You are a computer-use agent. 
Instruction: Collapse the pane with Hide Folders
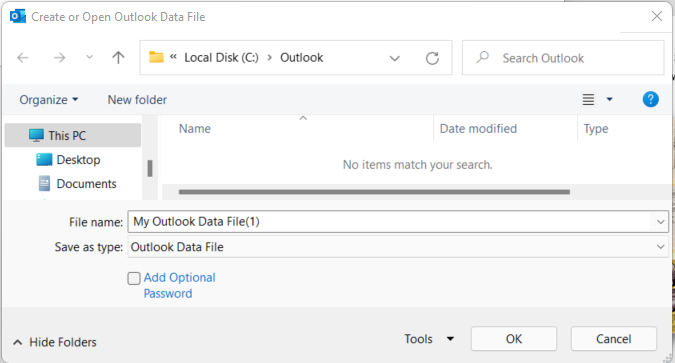click(x=54, y=342)
